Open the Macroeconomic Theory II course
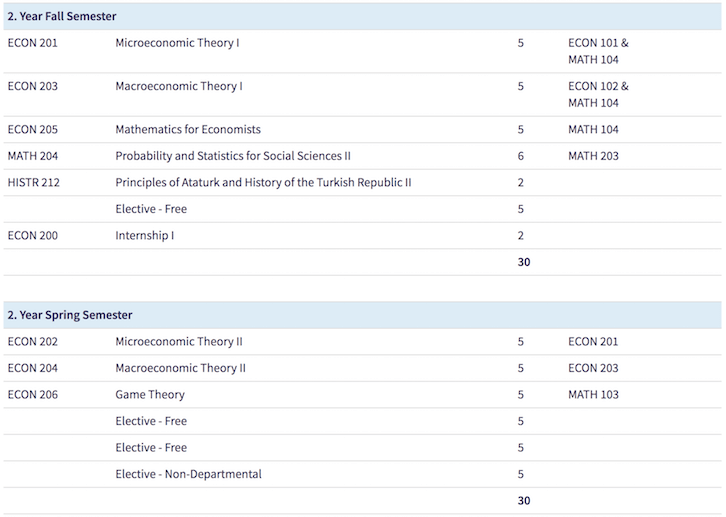 tap(181, 368)
